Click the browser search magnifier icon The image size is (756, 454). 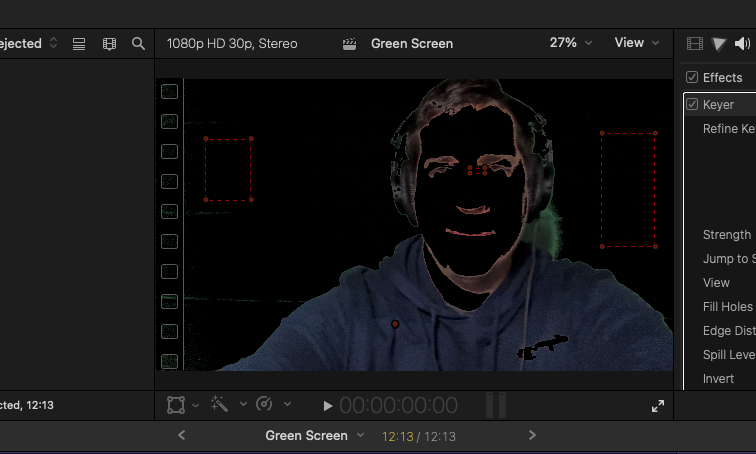[138, 43]
